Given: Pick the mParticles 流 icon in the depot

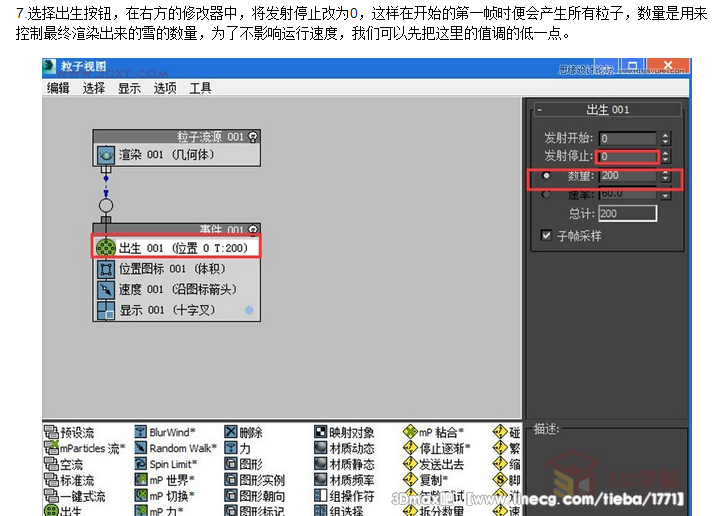Looking at the screenshot, I should click(x=51, y=448).
